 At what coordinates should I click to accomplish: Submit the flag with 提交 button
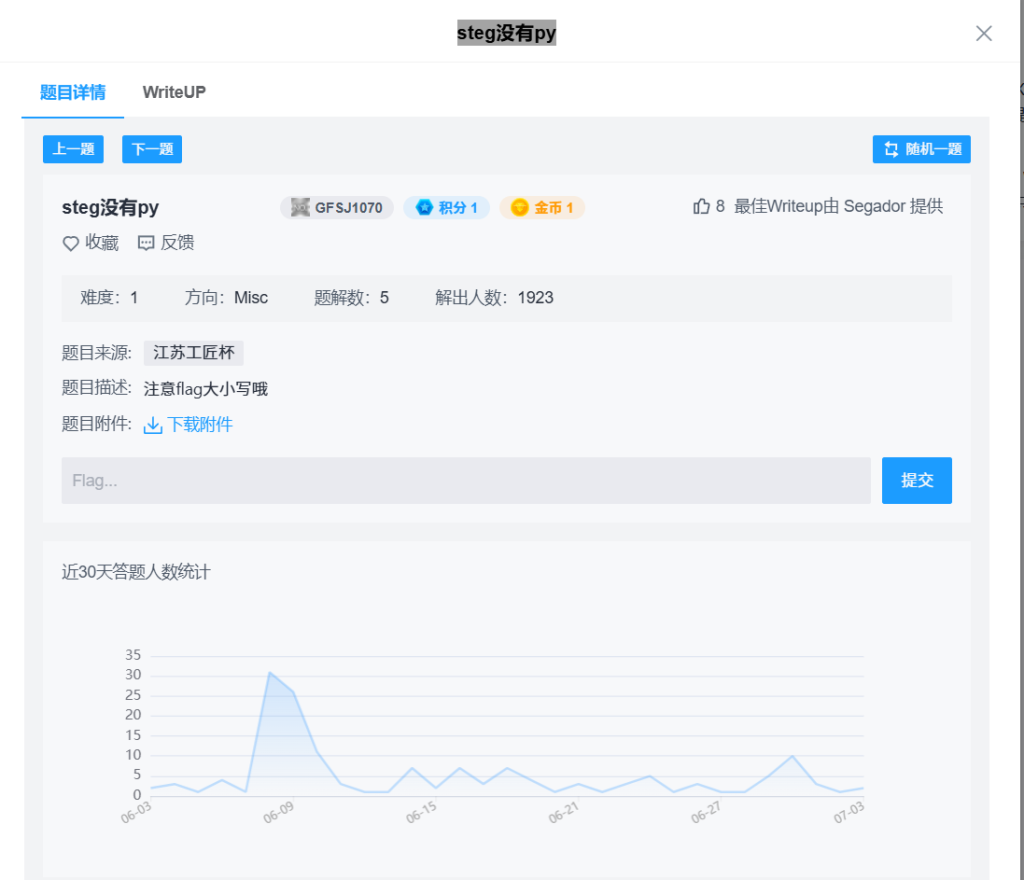click(916, 480)
